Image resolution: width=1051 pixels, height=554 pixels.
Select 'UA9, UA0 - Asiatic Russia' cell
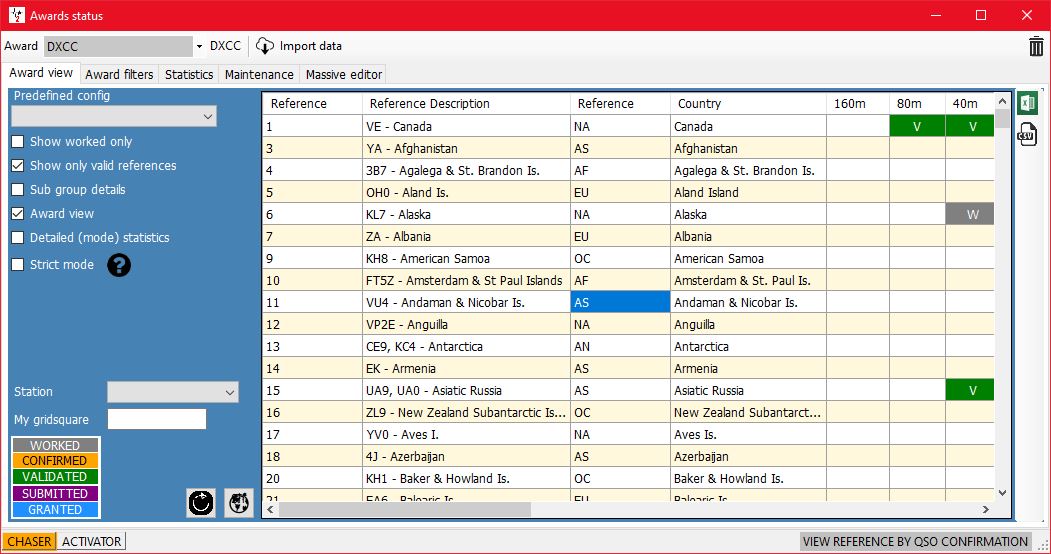click(x=466, y=391)
